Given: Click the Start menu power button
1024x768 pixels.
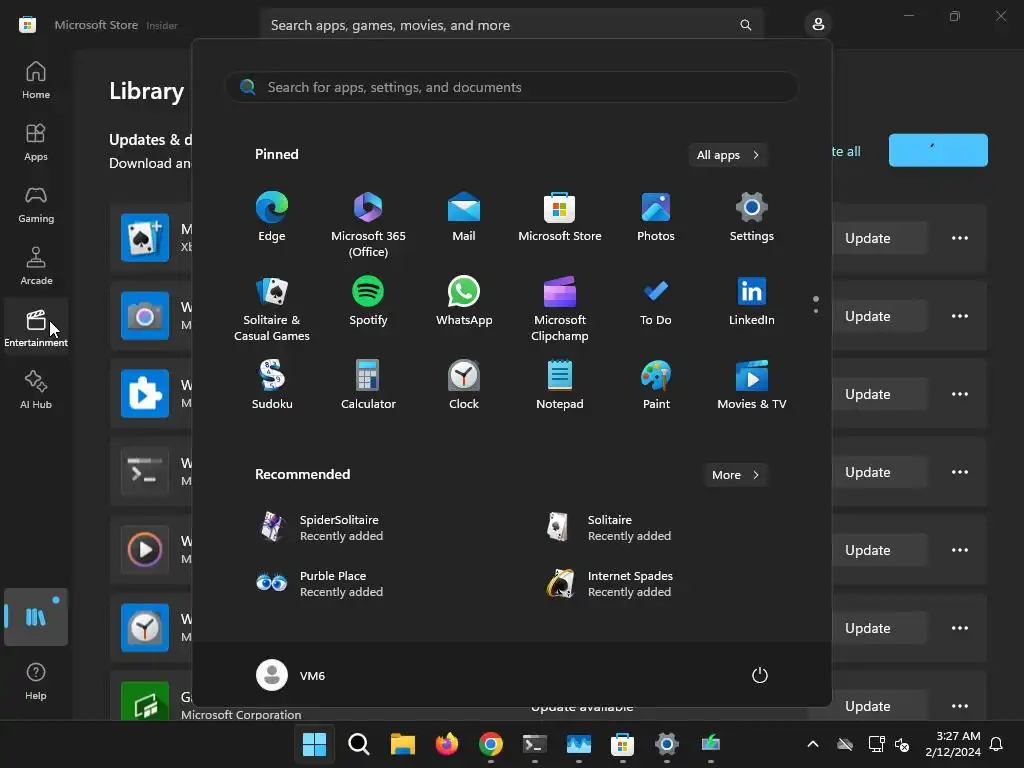Looking at the screenshot, I should click(x=760, y=675).
